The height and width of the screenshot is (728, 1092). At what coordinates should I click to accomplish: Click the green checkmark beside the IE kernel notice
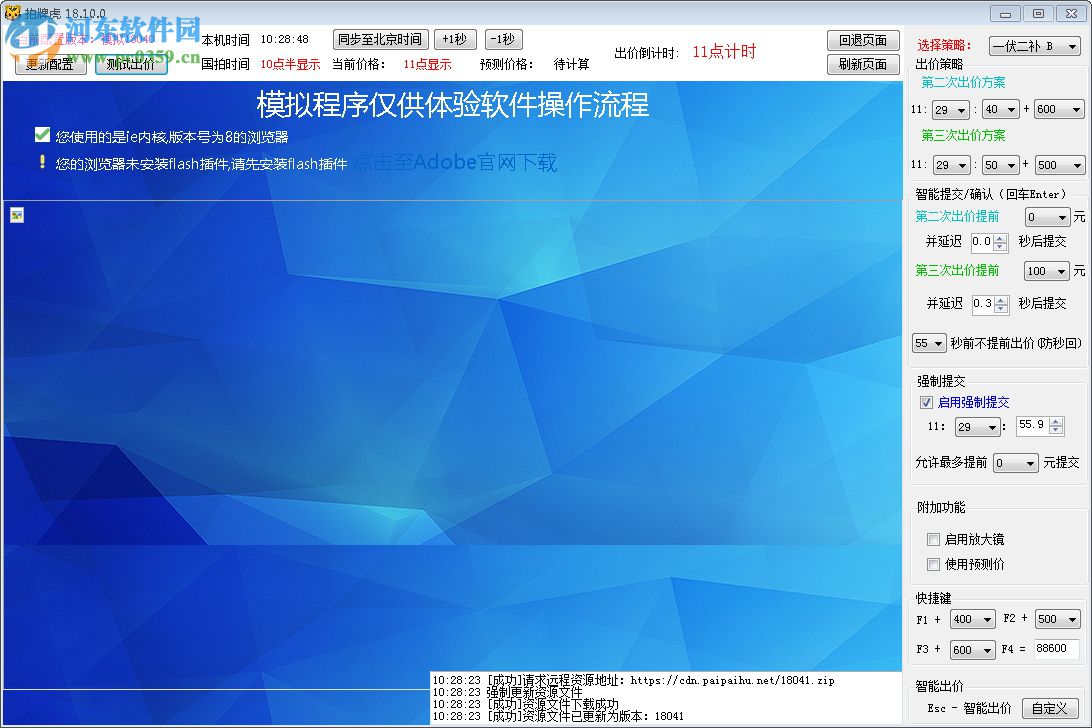click(41, 133)
